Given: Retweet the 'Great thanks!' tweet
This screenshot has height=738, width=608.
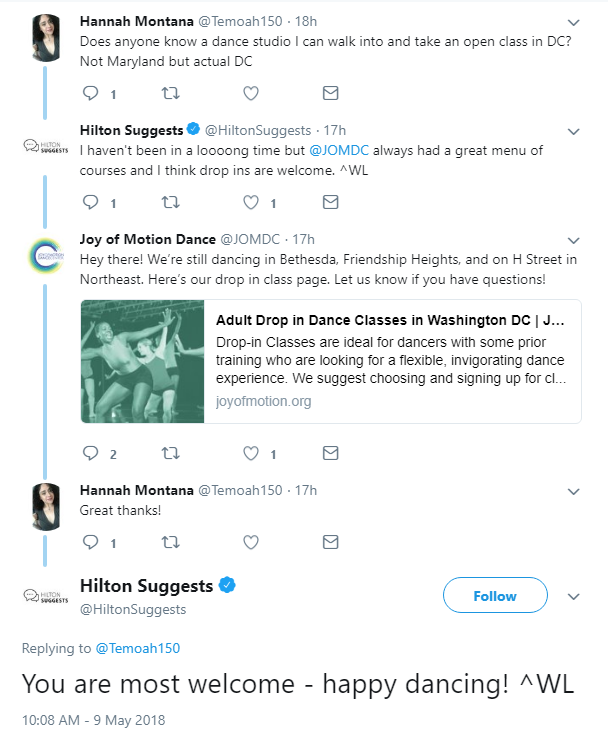Looking at the screenshot, I should click(x=171, y=543).
